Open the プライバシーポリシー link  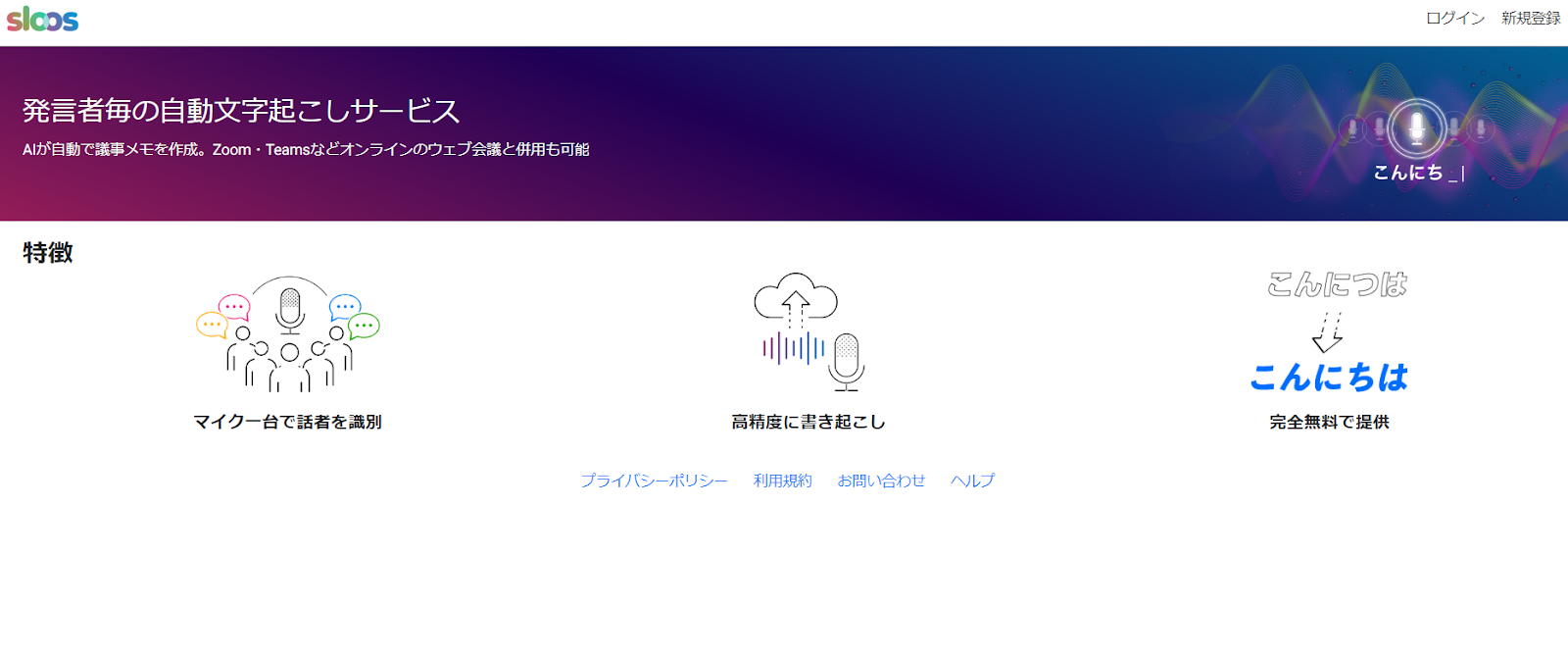click(654, 481)
